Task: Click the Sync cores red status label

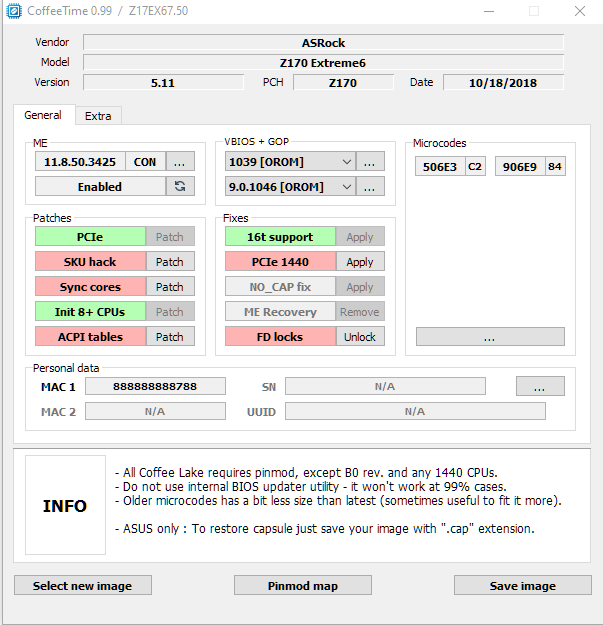Action: [90, 287]
